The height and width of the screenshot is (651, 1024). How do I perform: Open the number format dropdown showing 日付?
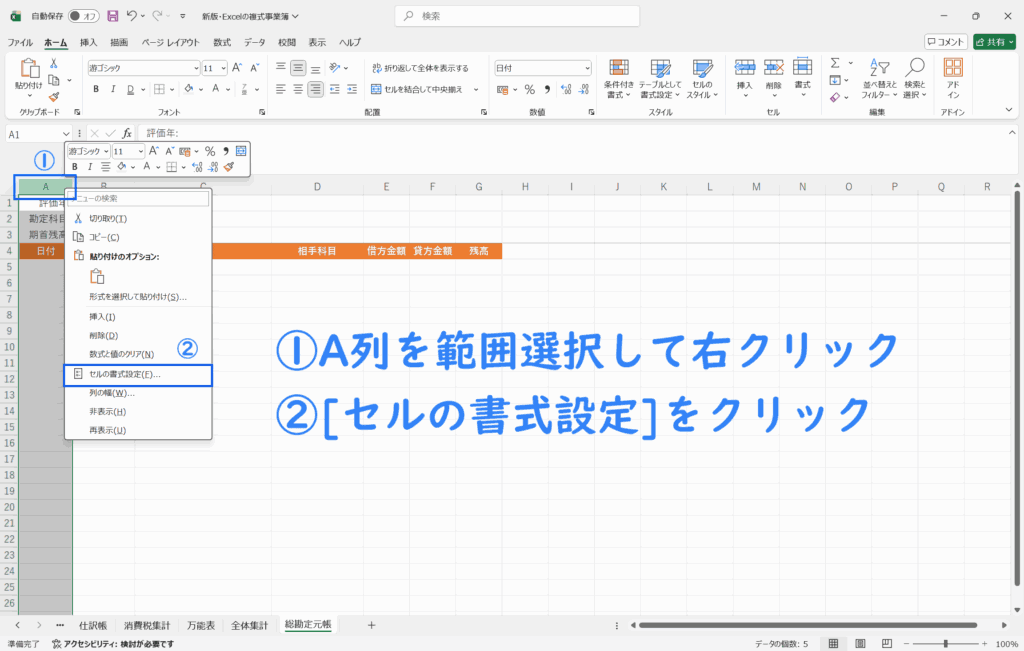pyautogui.click(x=587, y=68)
